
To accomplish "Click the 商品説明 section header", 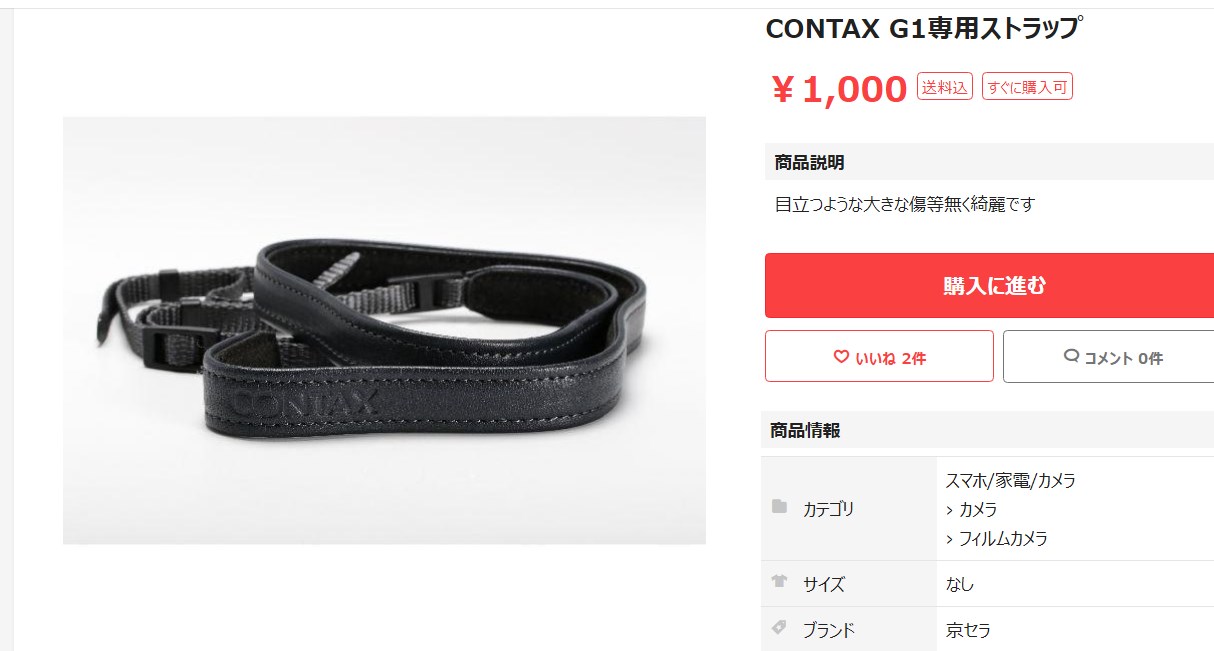I will (x=809, y=162).
